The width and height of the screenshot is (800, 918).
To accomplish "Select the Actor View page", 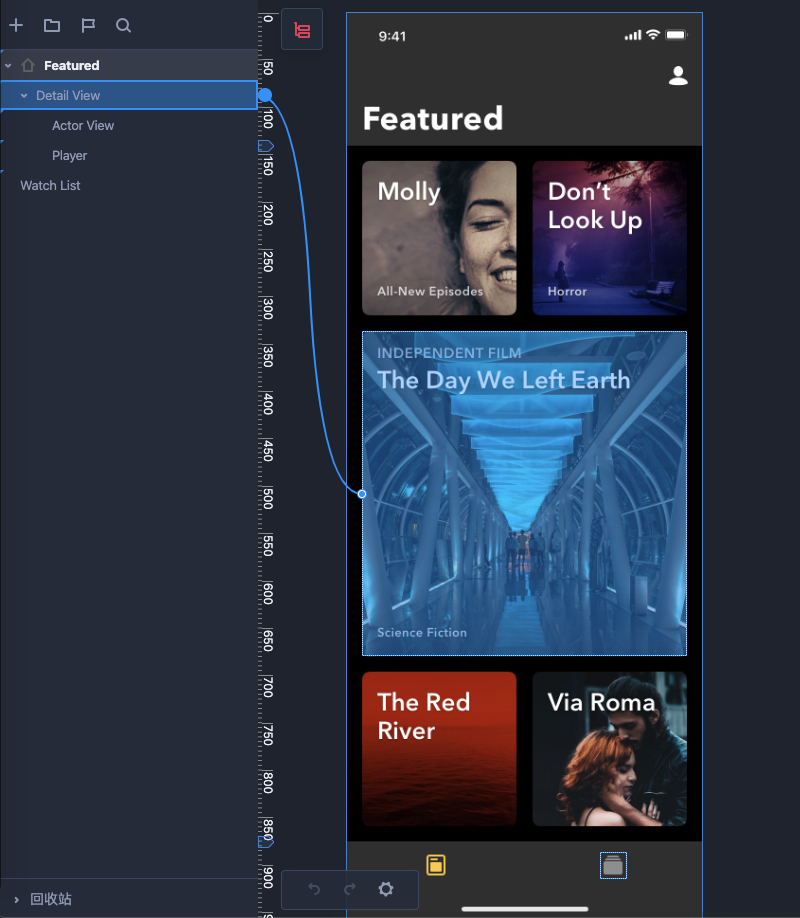I will point(83,126).
